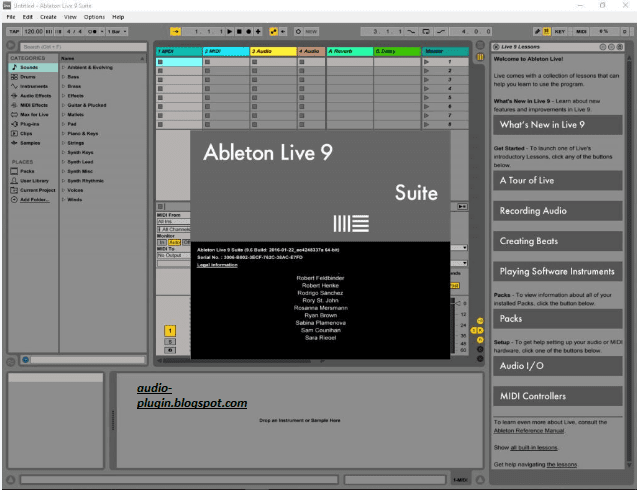This screenshot has width=637, height=490.
Task: Open What's New in Live 9 lesson
Action: pyautogui.click(x=557, y=125)
